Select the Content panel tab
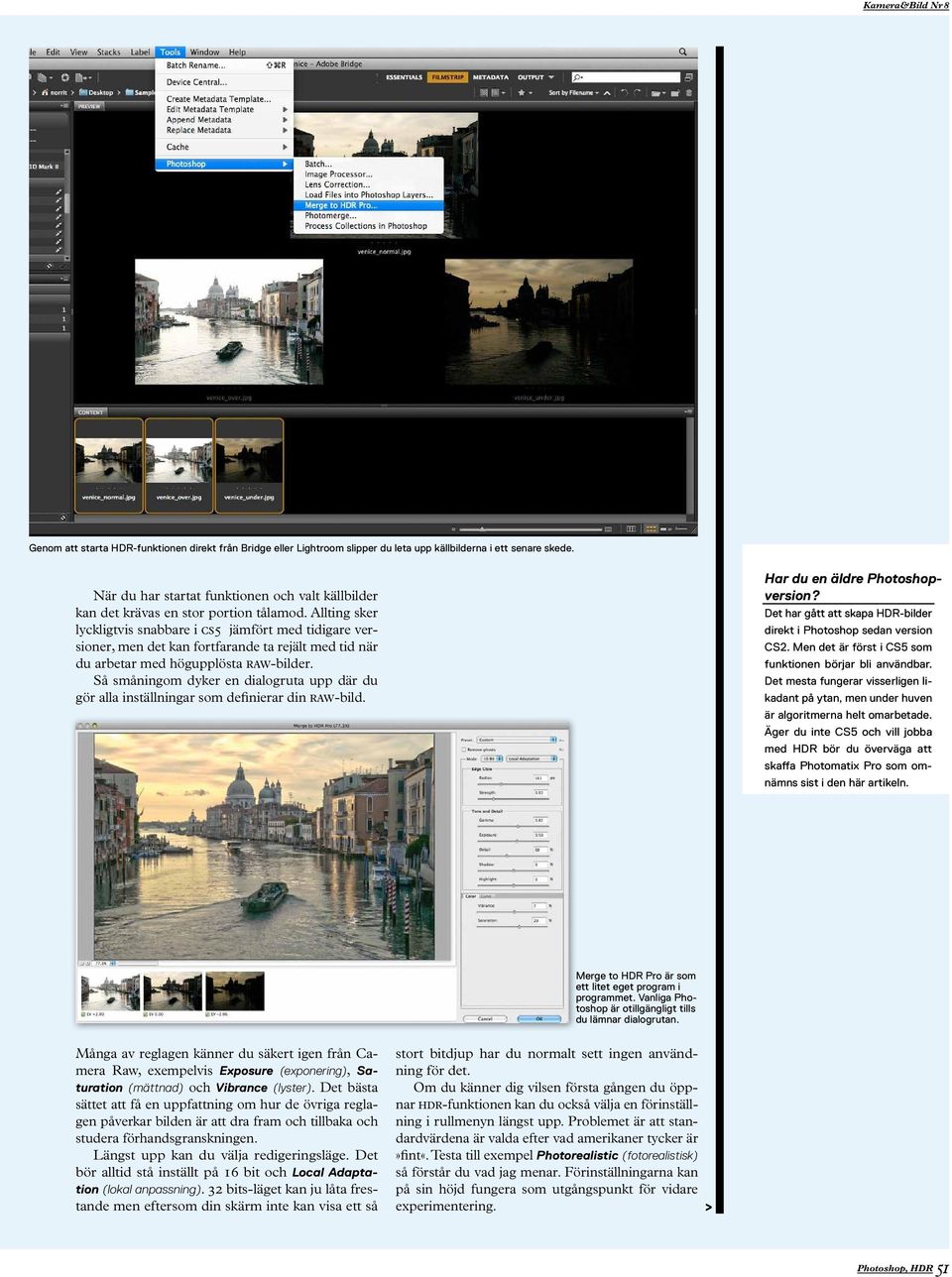This screenshot has width=952, height=1277. coord(91,411)
